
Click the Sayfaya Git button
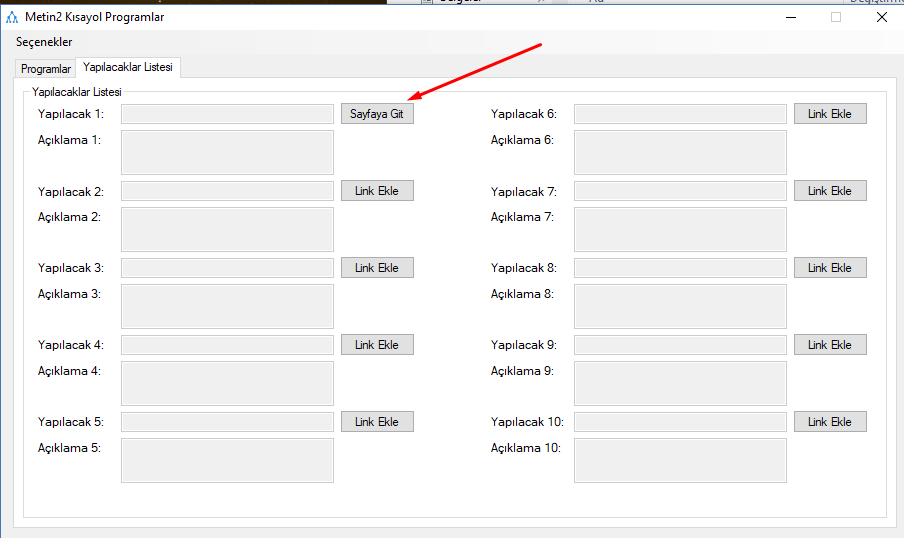coord(377,114)
